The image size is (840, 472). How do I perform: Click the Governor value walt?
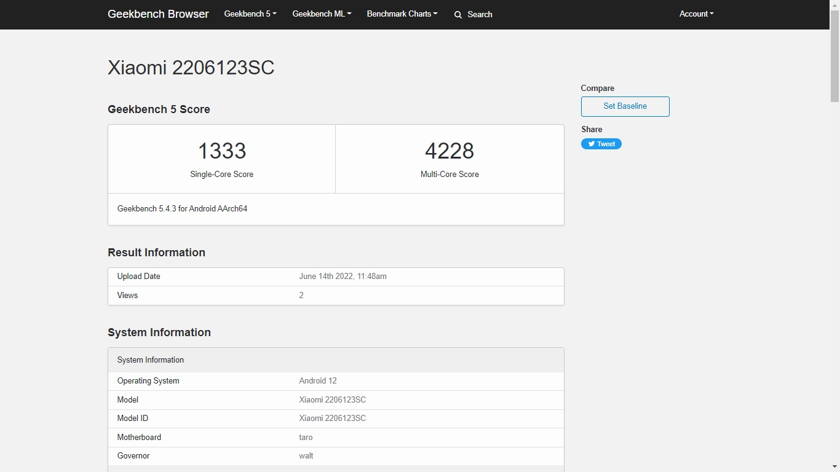(x=306, y=455)
